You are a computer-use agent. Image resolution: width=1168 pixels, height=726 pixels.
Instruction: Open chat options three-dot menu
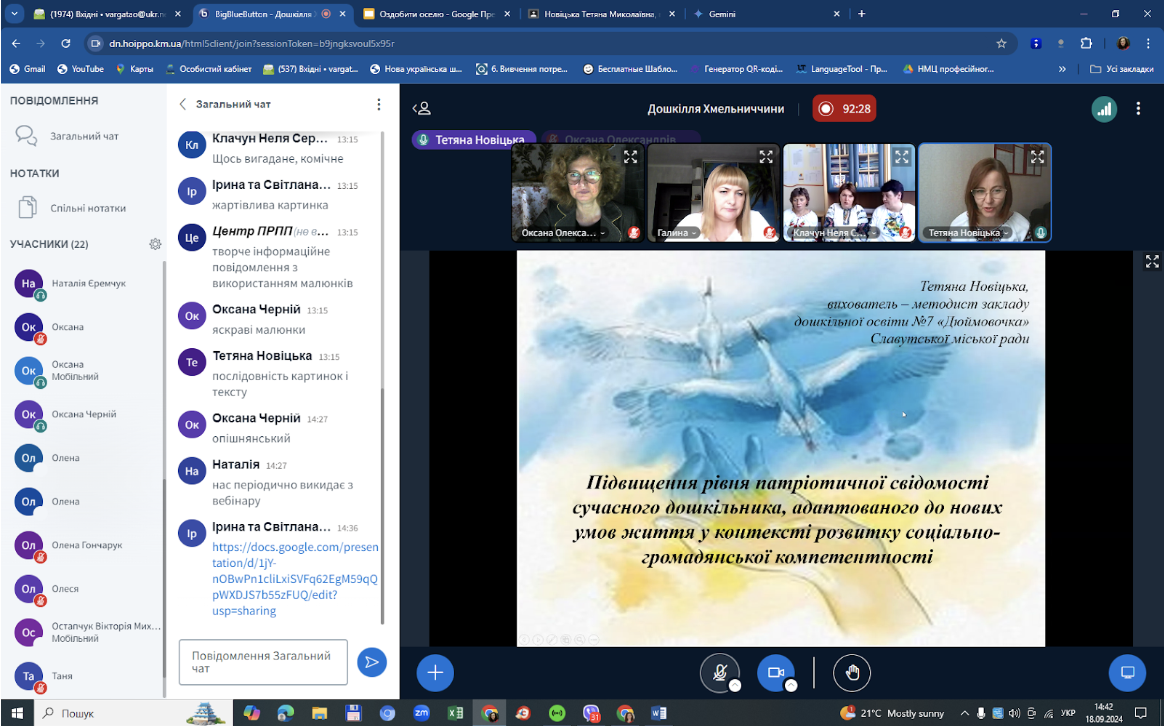378,104
